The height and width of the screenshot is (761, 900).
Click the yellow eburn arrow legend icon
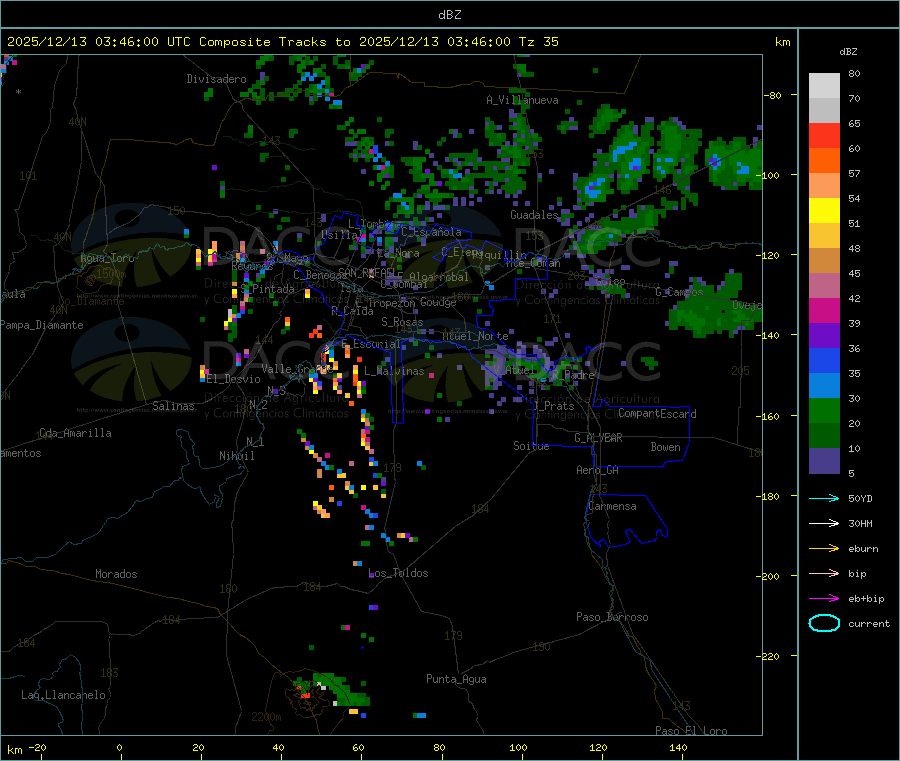point(824,548)
